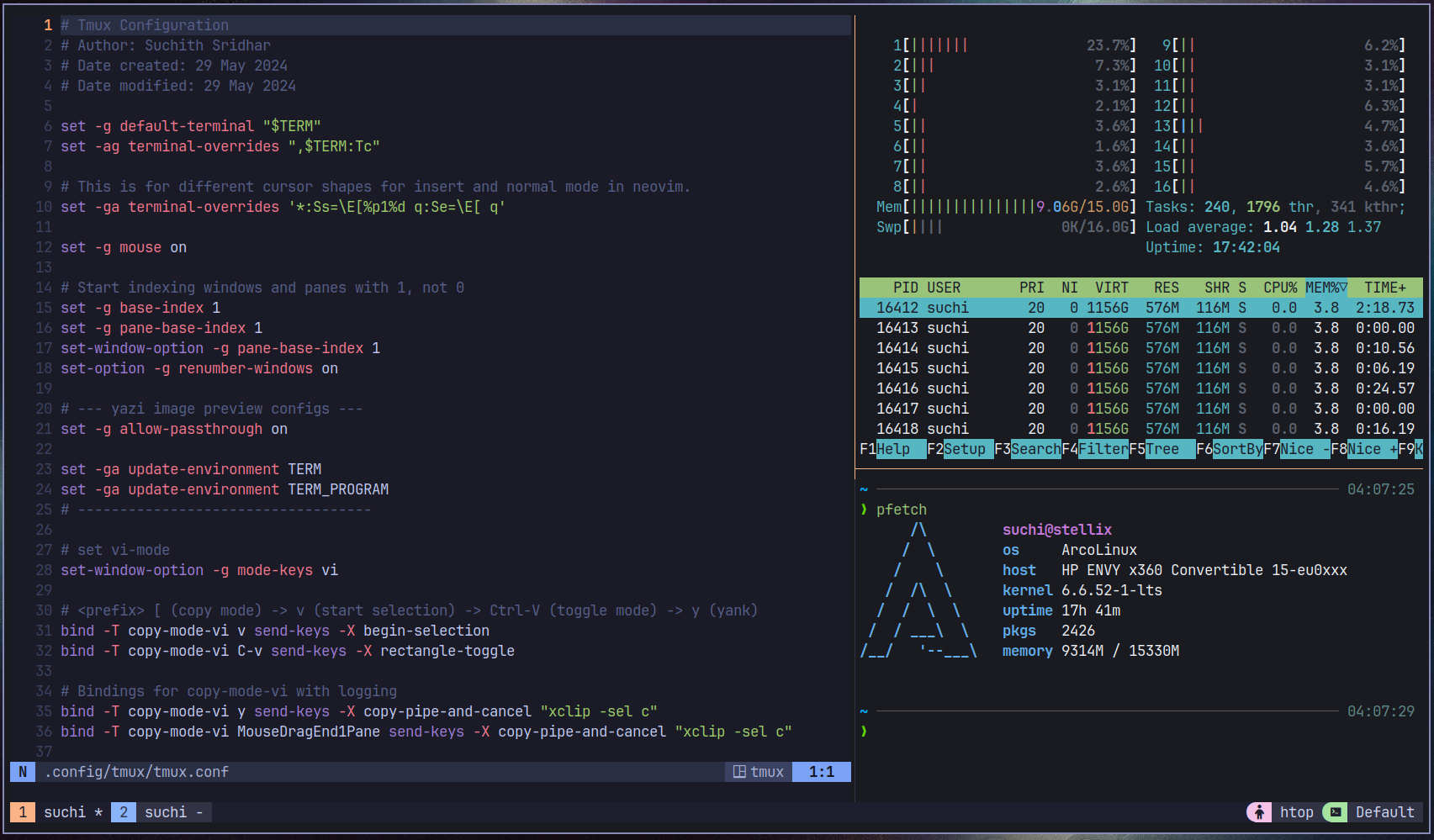This screenshot has height=840, width=1434.
Task: Click the htop process icon in status bar
Action: [x=1259, y=812]
